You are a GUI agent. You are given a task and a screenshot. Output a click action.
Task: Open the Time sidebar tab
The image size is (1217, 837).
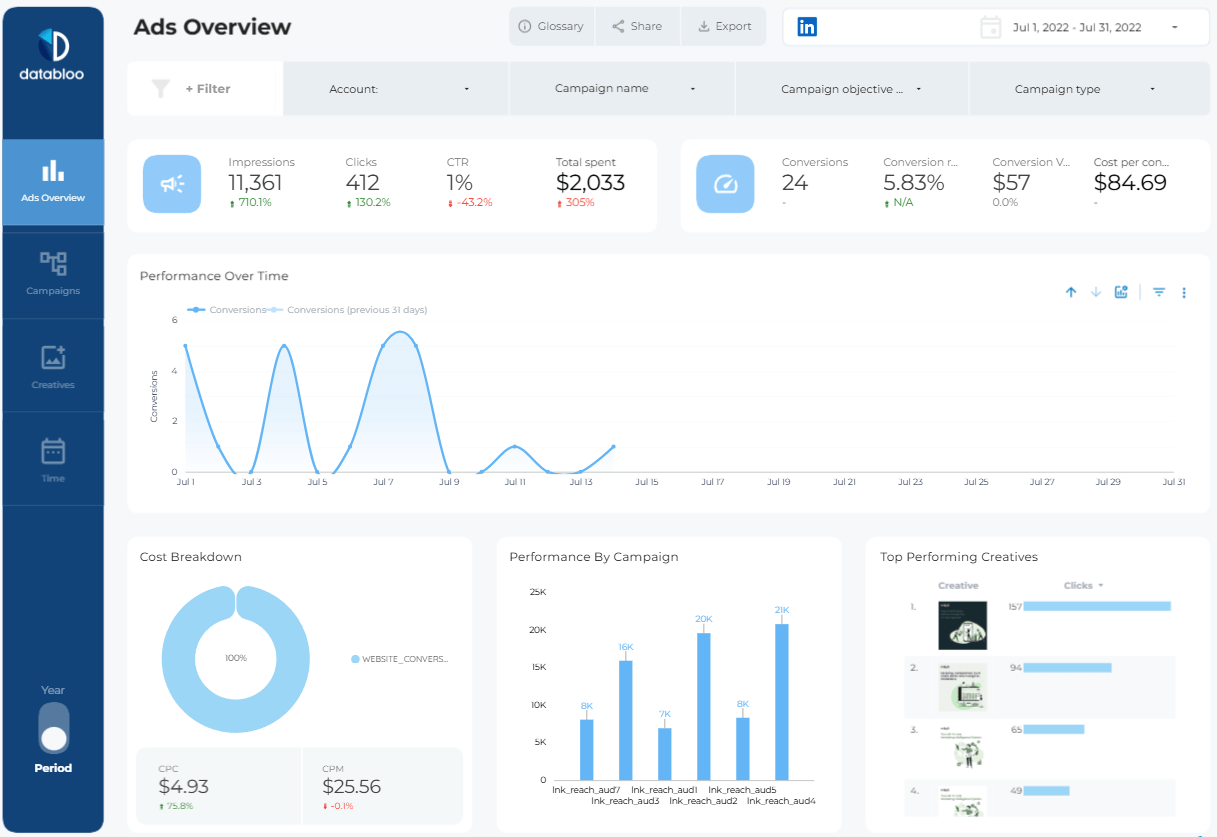coord(53,461)
